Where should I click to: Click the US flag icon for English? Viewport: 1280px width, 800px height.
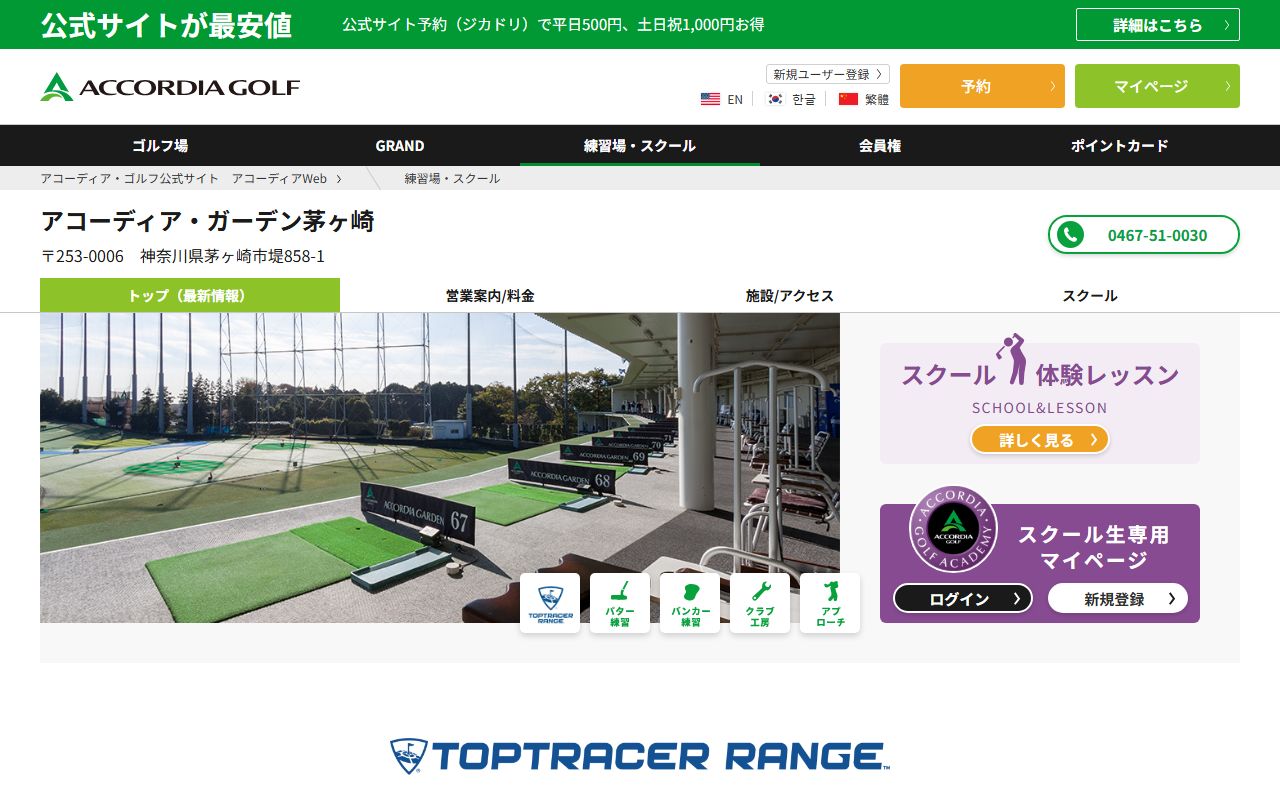[710, 99]
